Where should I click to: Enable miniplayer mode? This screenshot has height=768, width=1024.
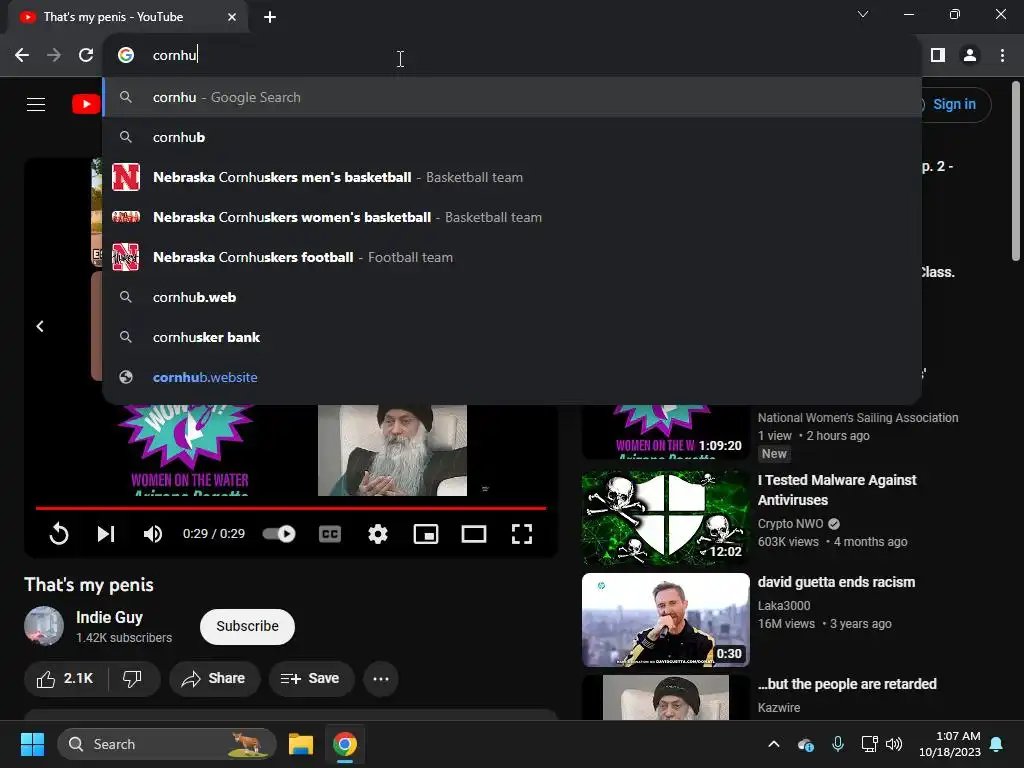tap(426, 534)
